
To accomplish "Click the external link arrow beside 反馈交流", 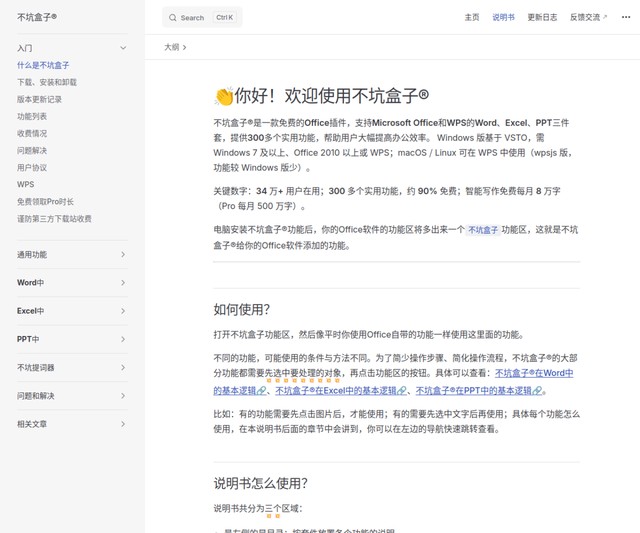I will click(x=605, y=17).
